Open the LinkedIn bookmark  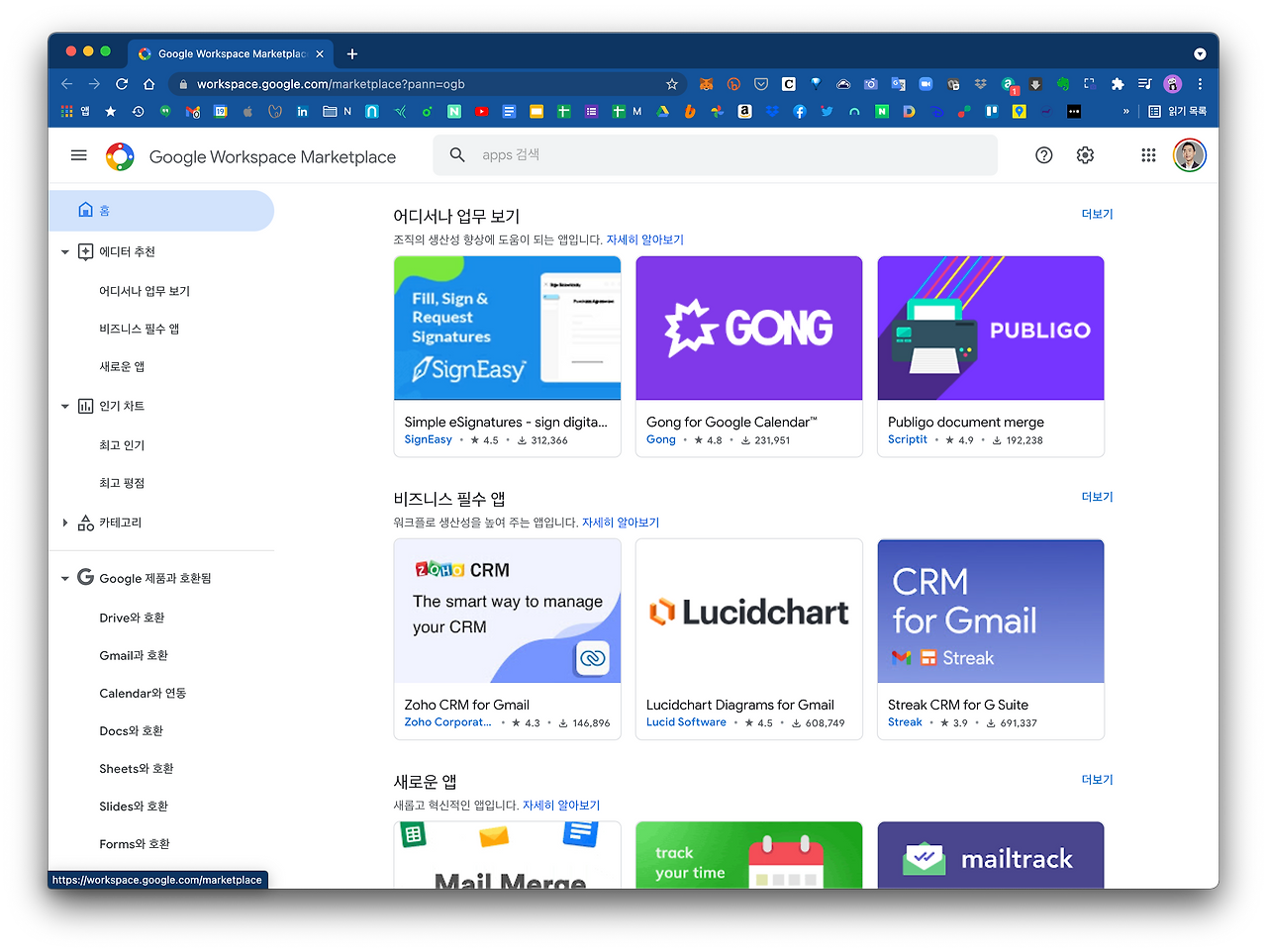303,112
